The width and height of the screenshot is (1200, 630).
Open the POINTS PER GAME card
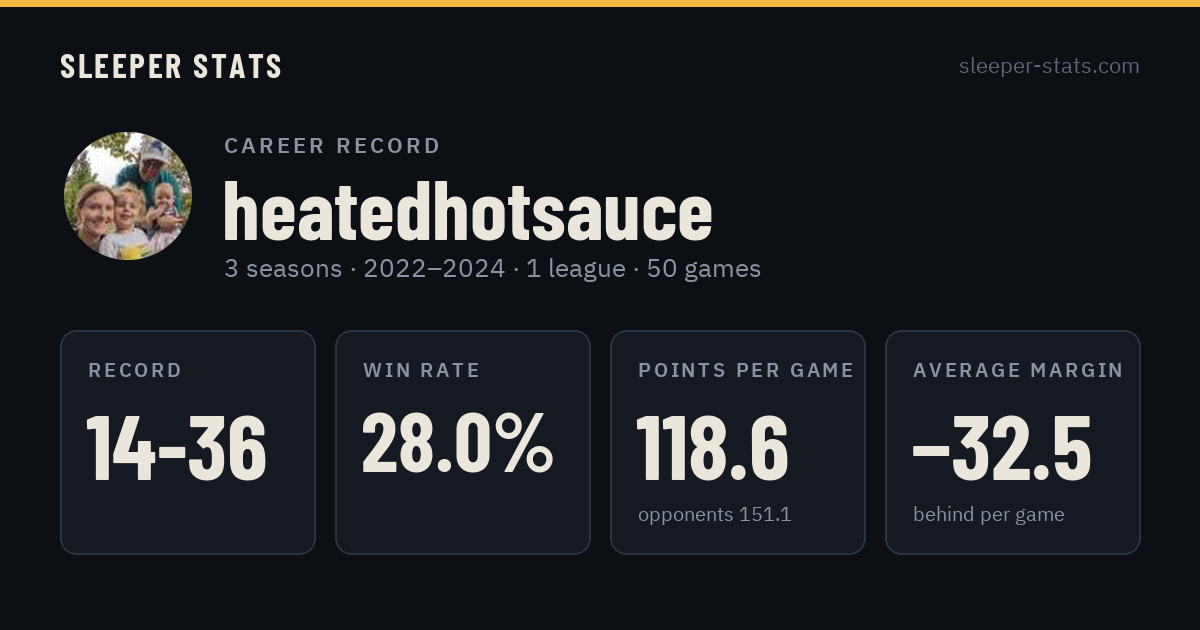tap(738, 442)
